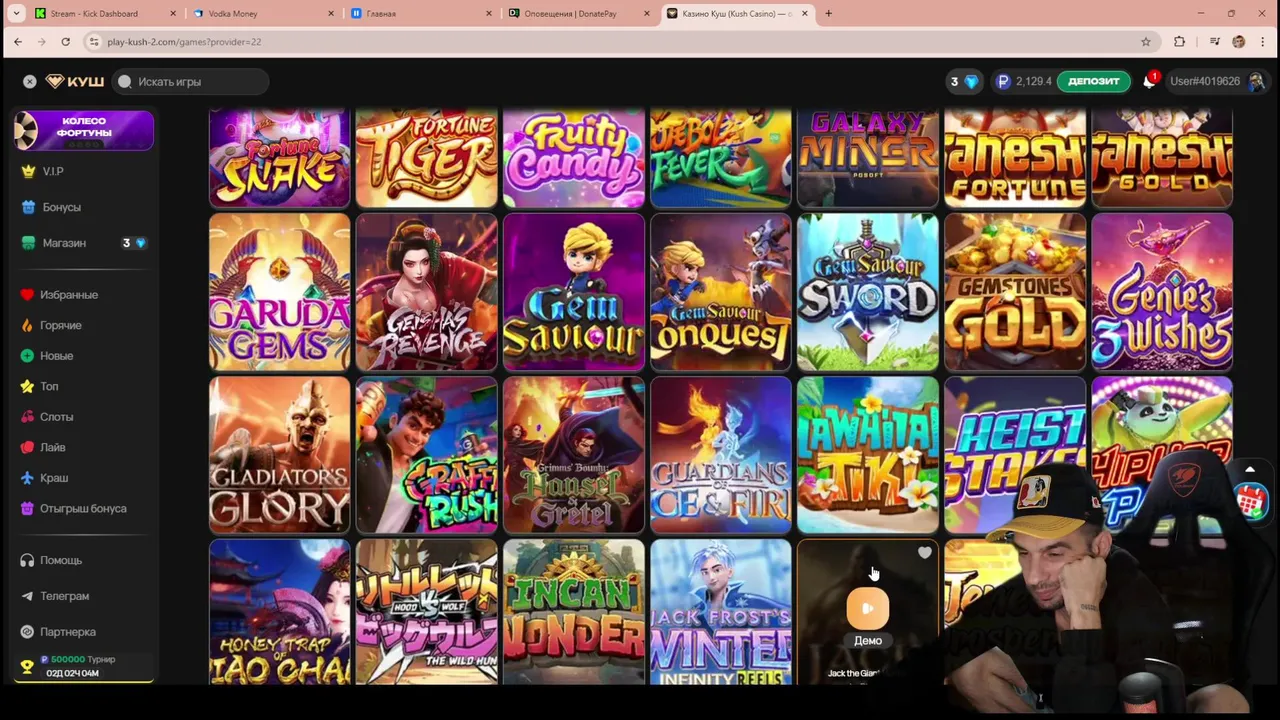Go back in browser history
The height and width of the screenshot is (720, 1280).
pyautogui.click(x=18, y=42)
